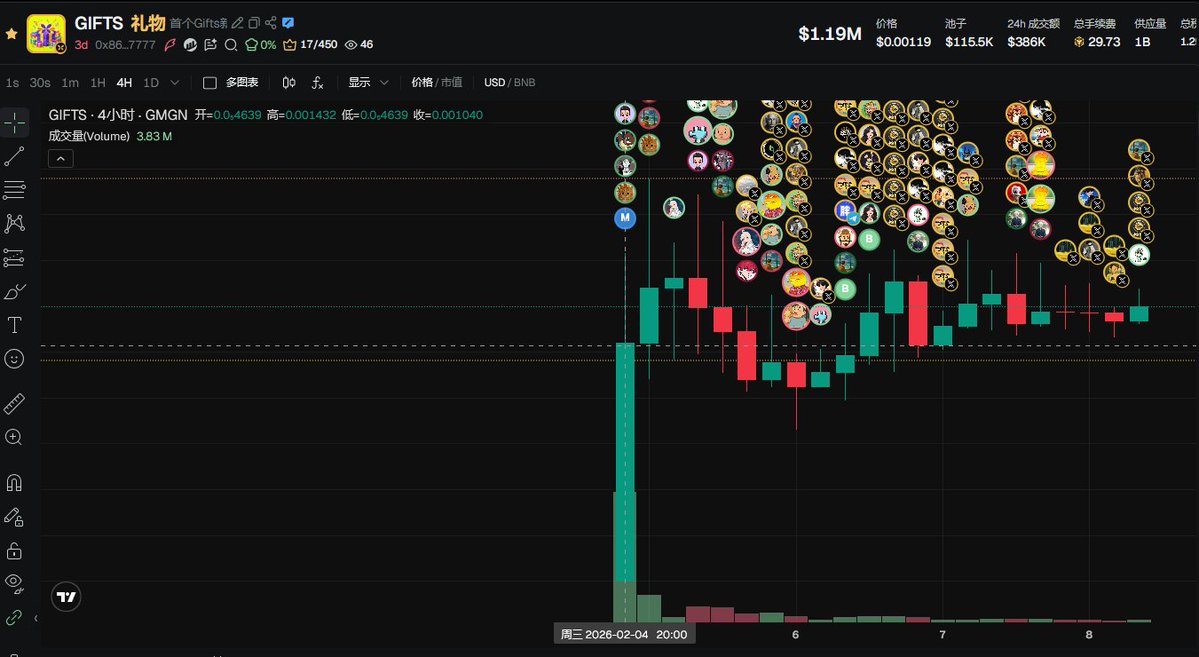
Task: Open the GIFTS token logo image
Action: coord(46,34)
